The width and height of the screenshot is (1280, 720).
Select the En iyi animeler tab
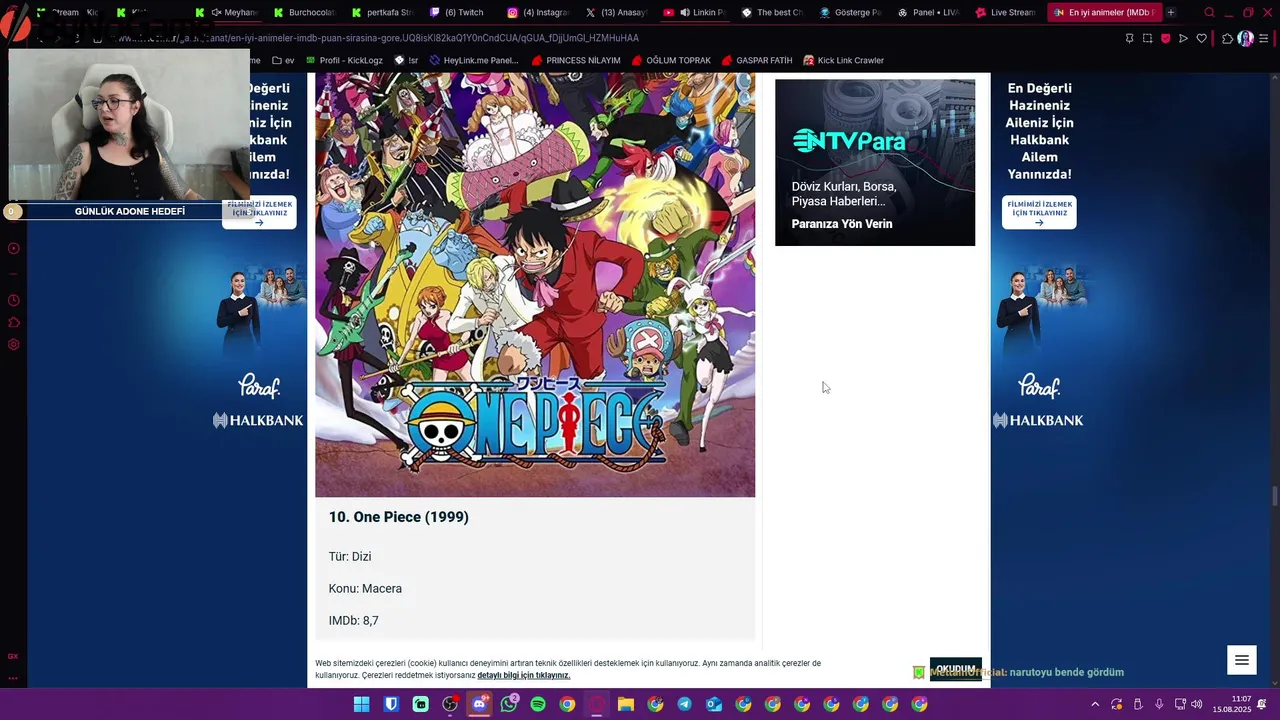(x=1103, y=12)
